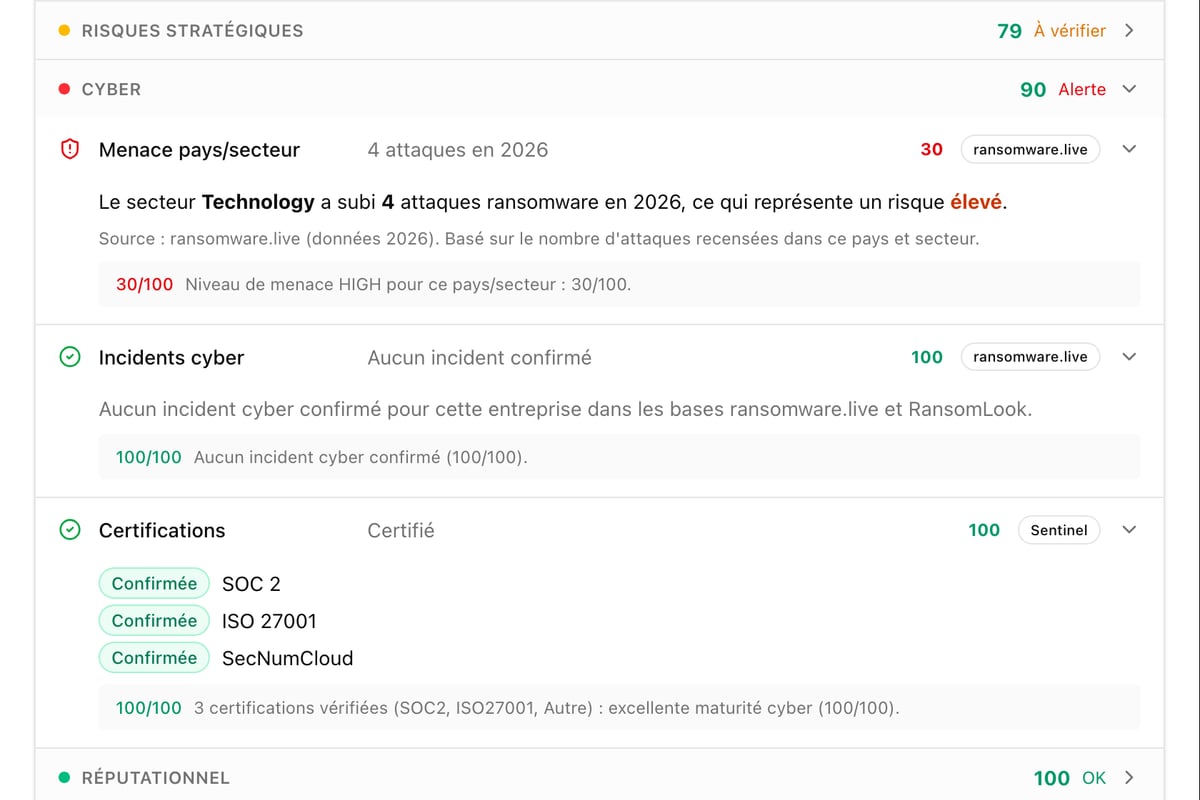Viewport: 1200px width, 800px height.
Task: Toggle the Confirmée badge for SecNumCloud
Action: [x=154, y=658]
